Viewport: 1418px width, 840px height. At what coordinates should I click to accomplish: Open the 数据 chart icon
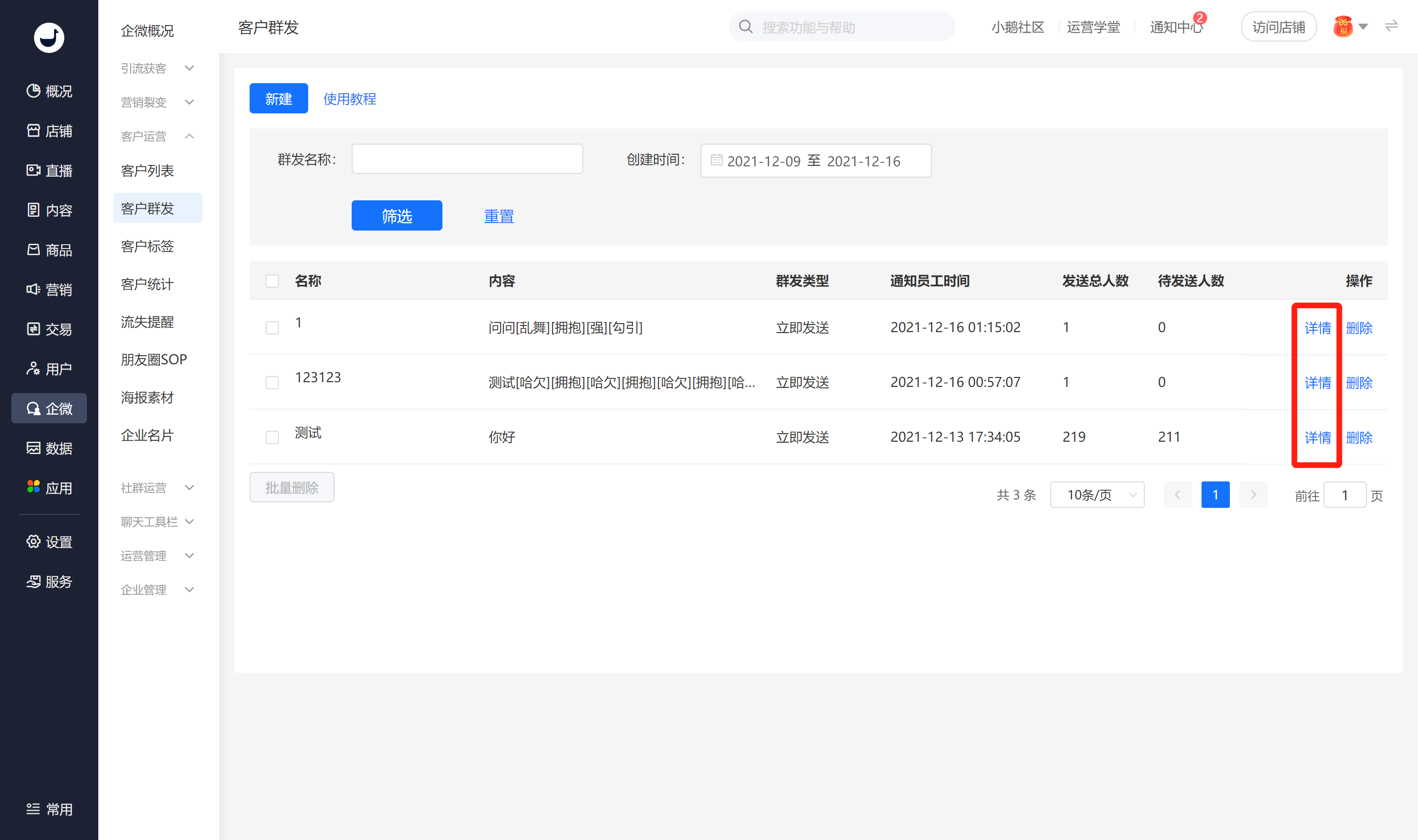pyautogui.click(x=34, y=448)
